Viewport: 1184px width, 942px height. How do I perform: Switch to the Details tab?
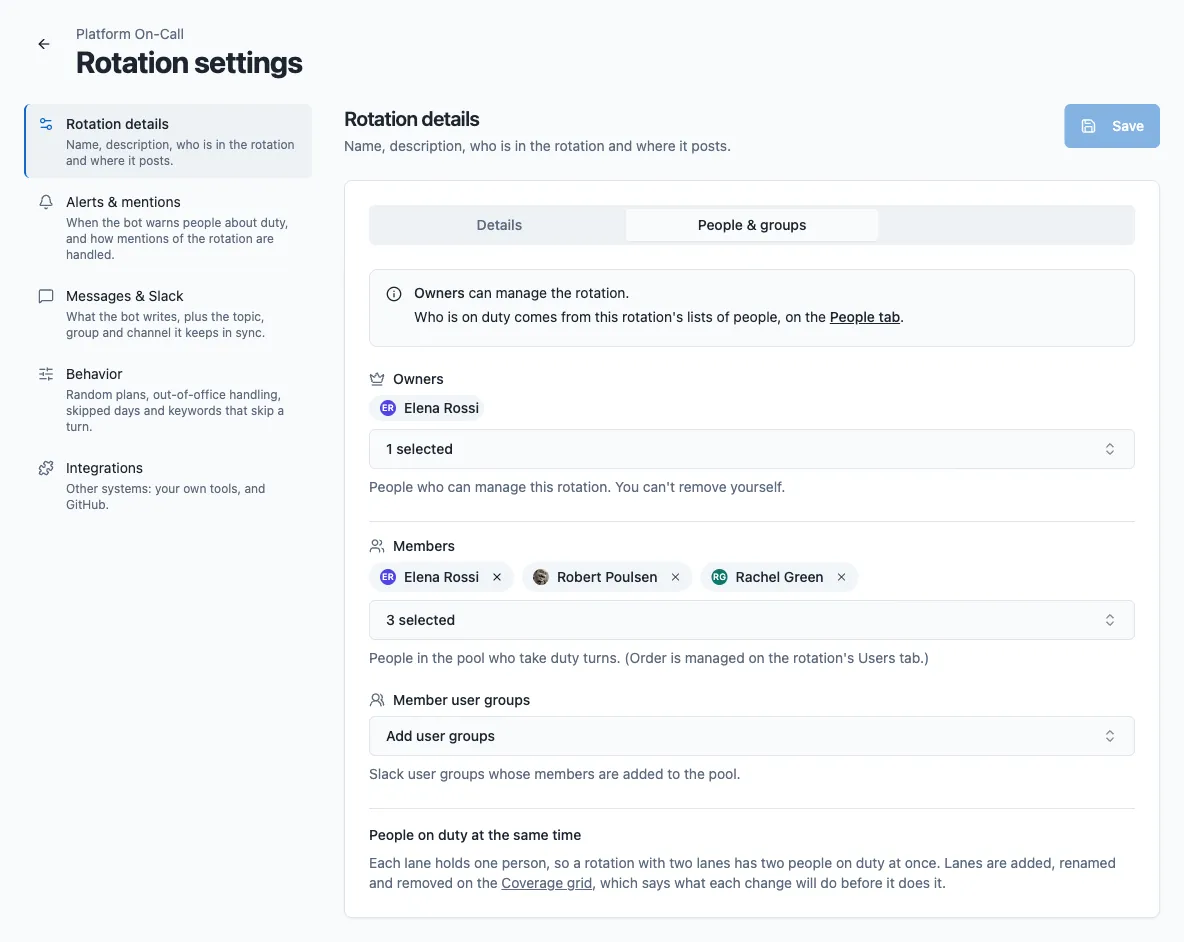(x=499, y=225)
